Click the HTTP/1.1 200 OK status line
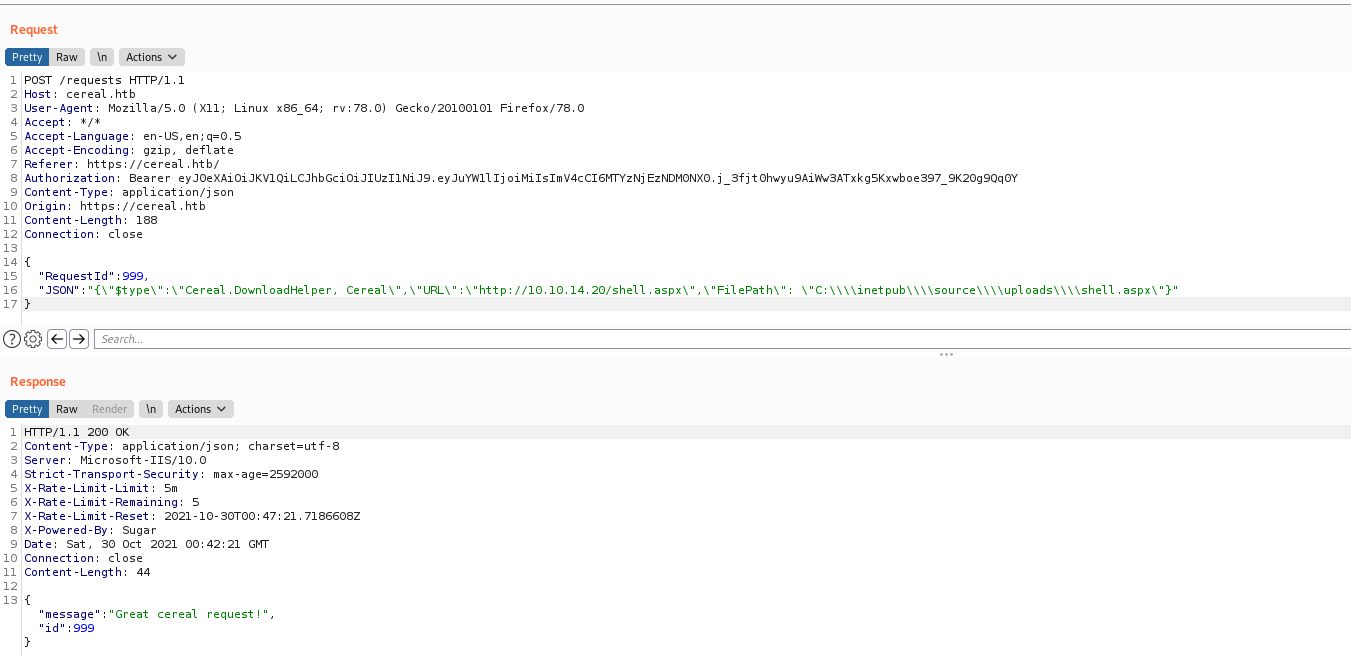This screenshot has height=657, width=1351. tap(76, 432)
